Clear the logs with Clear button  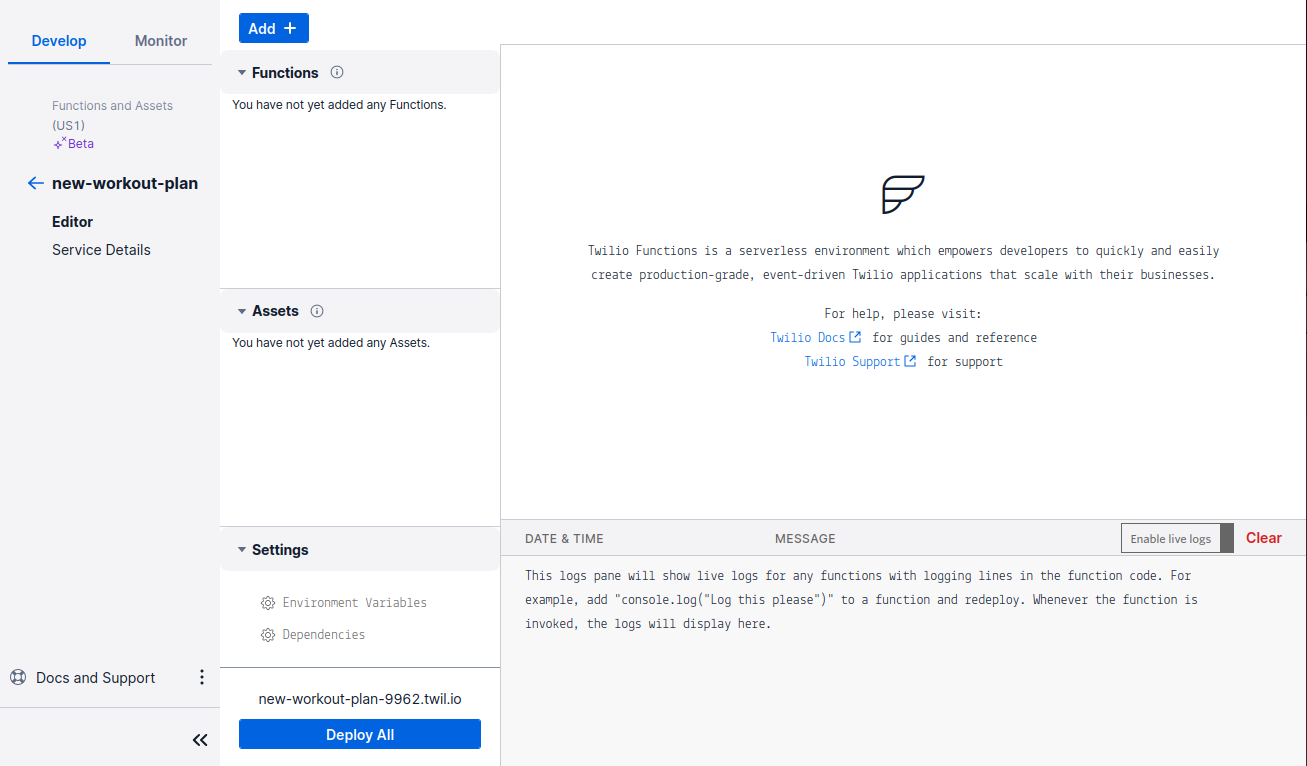pos(1264,538)
